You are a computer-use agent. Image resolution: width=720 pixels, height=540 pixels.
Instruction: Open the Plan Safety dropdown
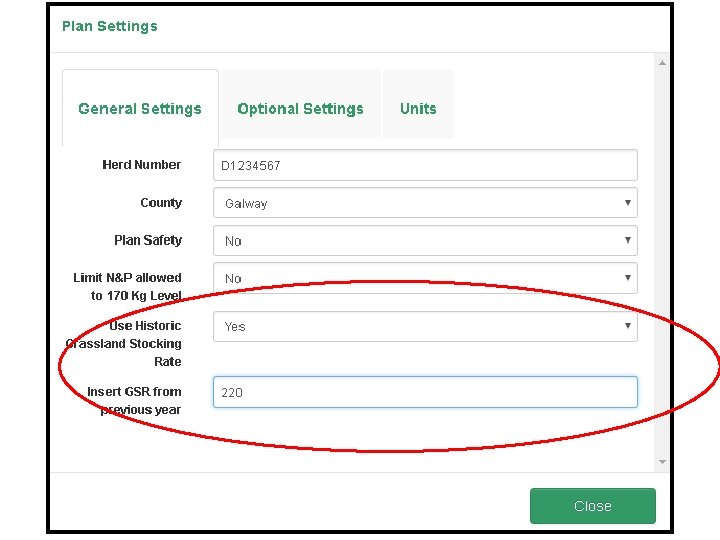pyautogui.click(x=425, y=241)
